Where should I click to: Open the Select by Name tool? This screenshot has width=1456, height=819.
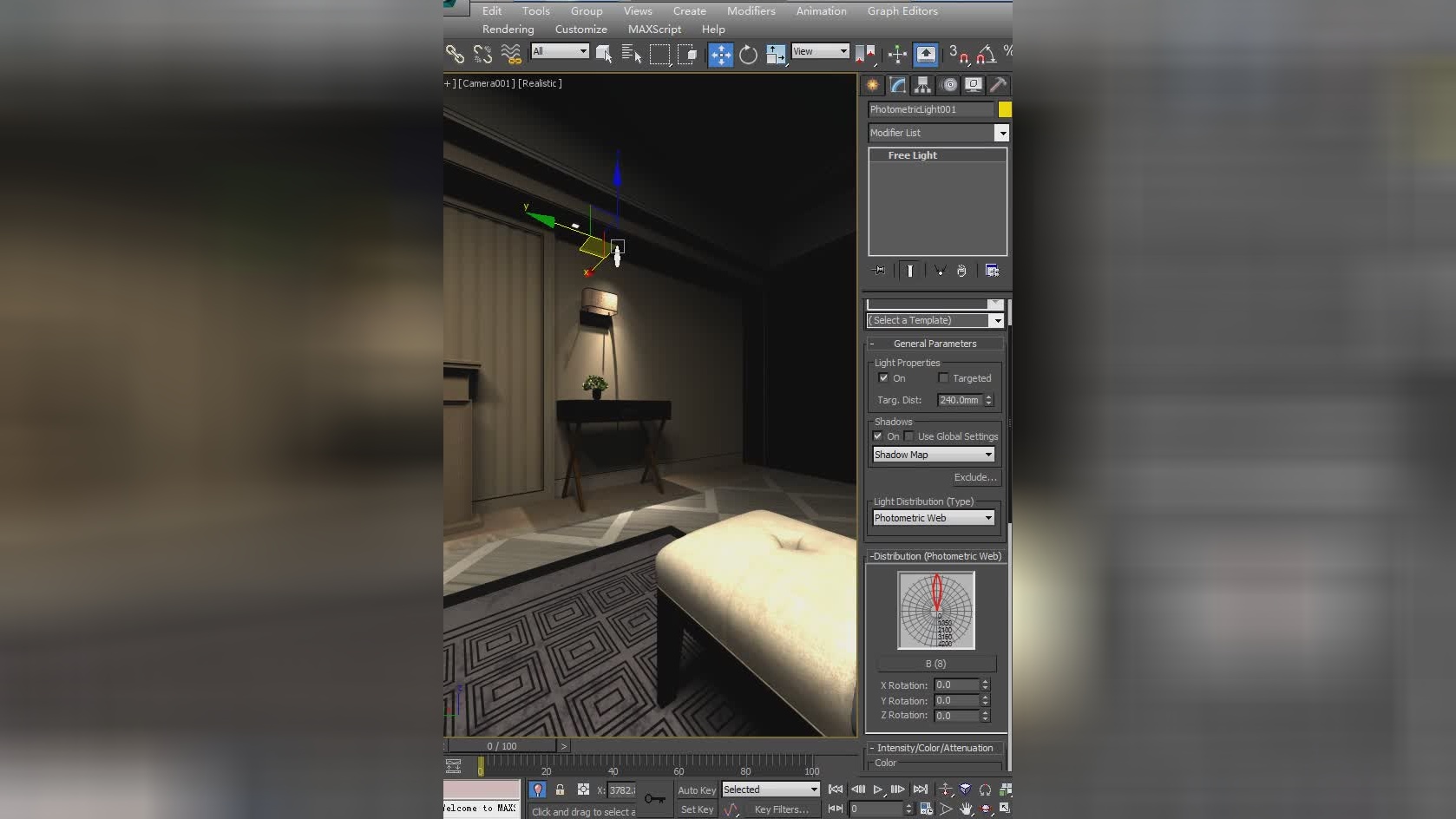coord(632,55)
